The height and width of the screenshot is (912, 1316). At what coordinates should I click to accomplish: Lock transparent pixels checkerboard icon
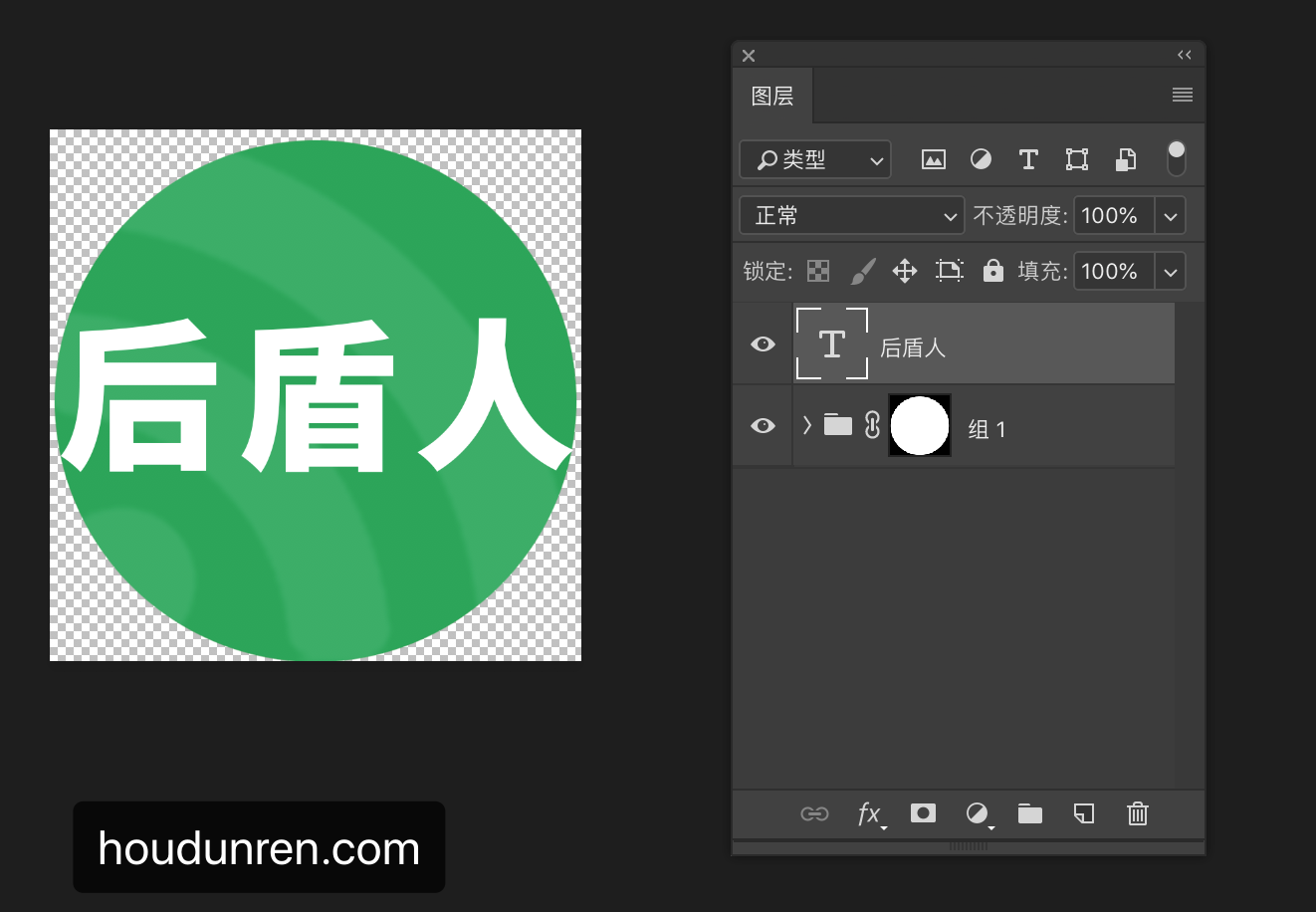click(x=818, y=271)
